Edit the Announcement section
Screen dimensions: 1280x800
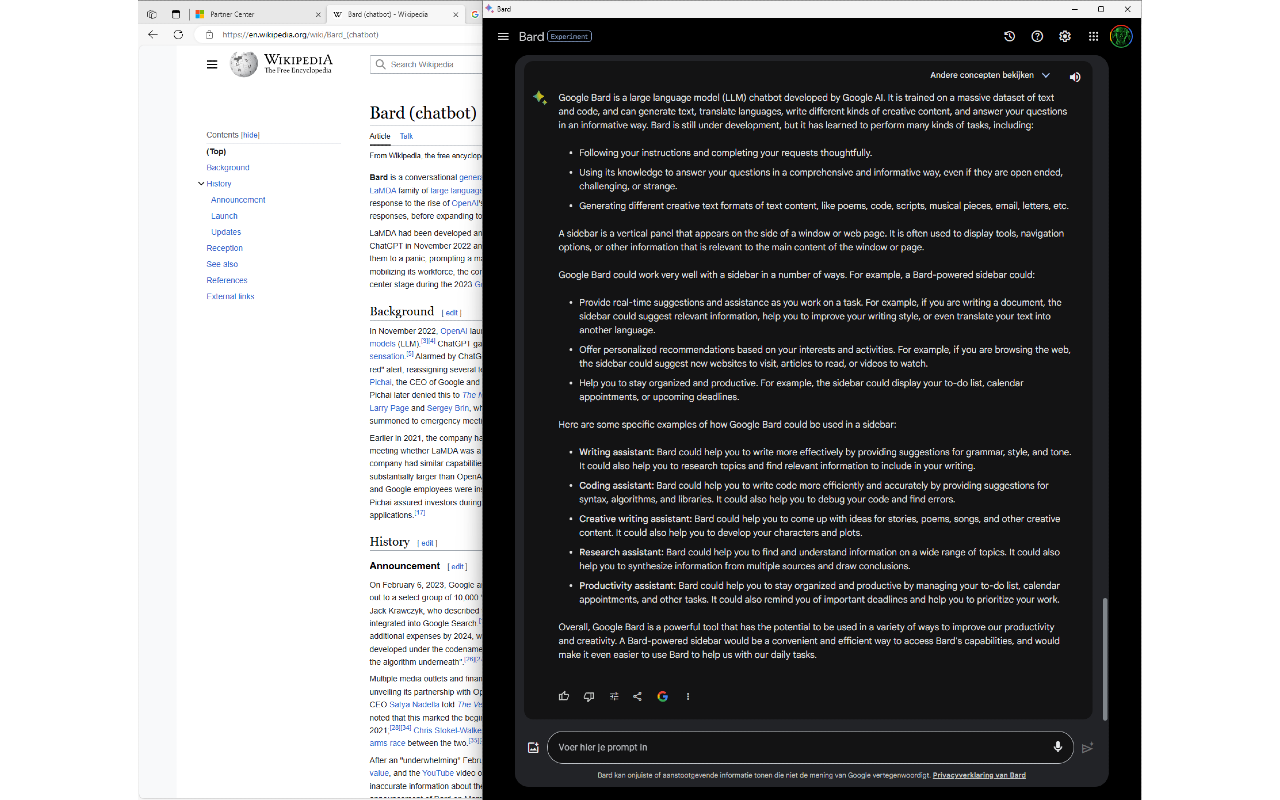(457, 567)
